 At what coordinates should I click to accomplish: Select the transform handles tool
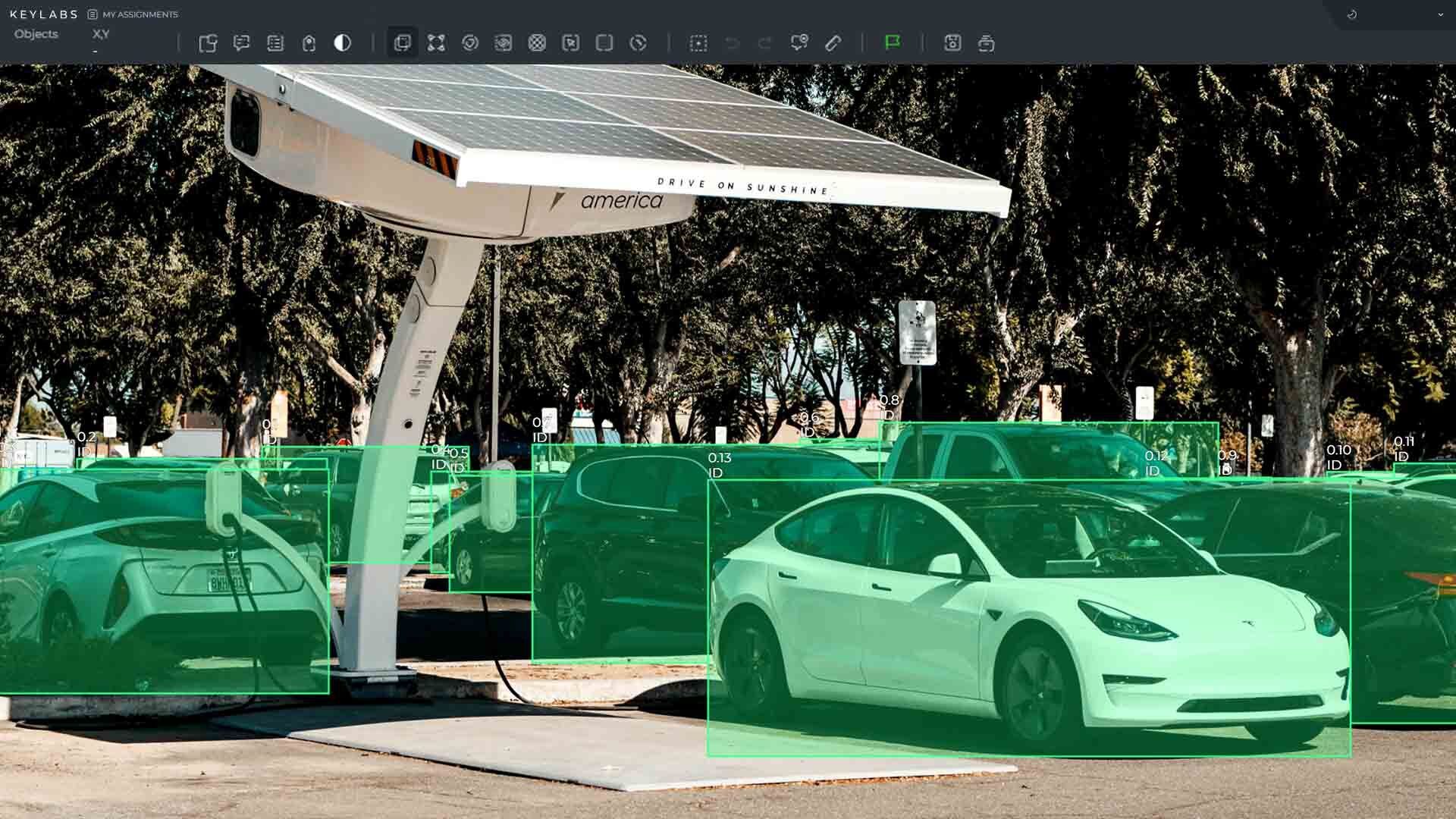pyautogui.click(x=436, y=43)
